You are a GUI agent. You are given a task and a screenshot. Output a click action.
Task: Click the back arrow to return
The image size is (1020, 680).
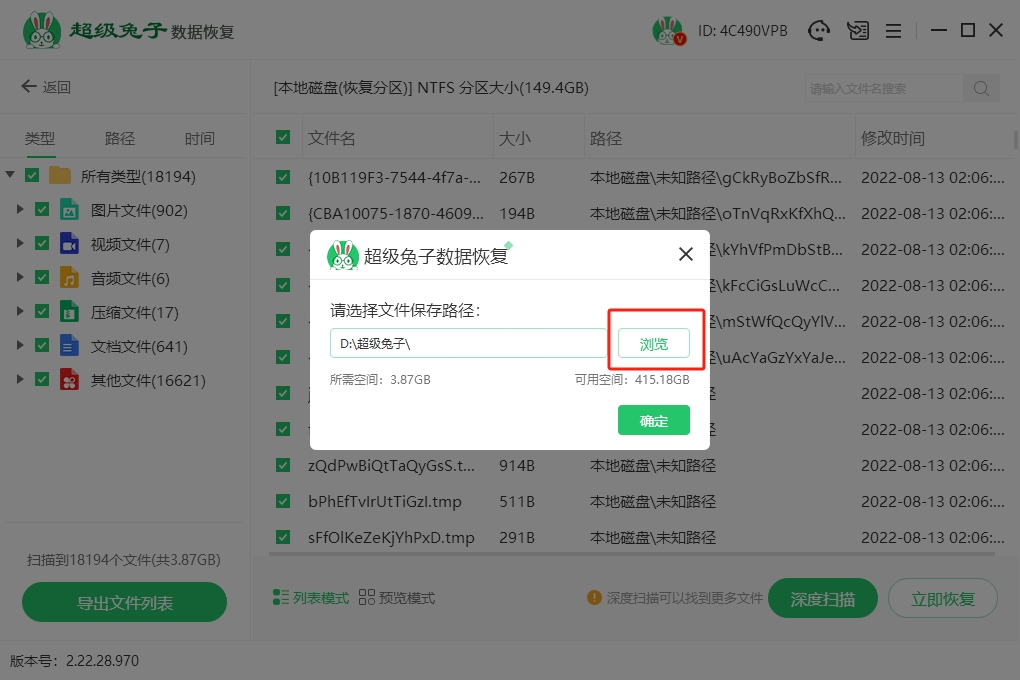click(29, 87)
